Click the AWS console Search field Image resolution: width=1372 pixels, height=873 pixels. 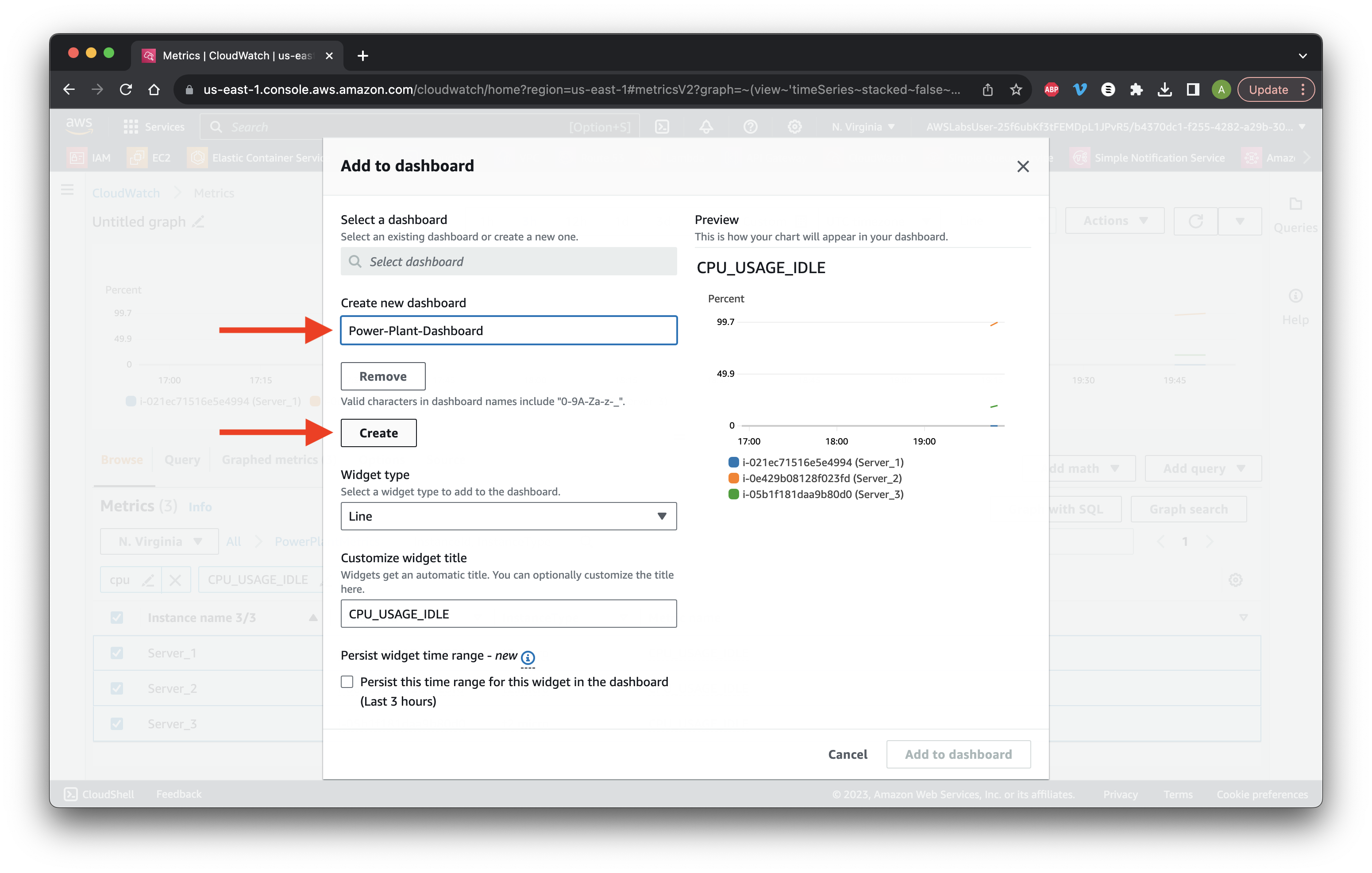click(x=420, y=127)
